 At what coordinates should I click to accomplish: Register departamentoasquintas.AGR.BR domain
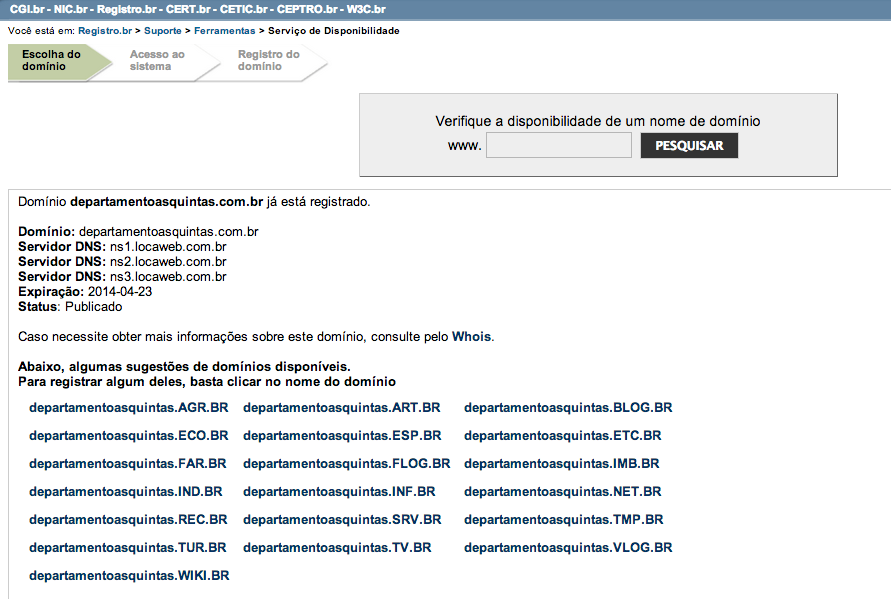click(129, 408)
